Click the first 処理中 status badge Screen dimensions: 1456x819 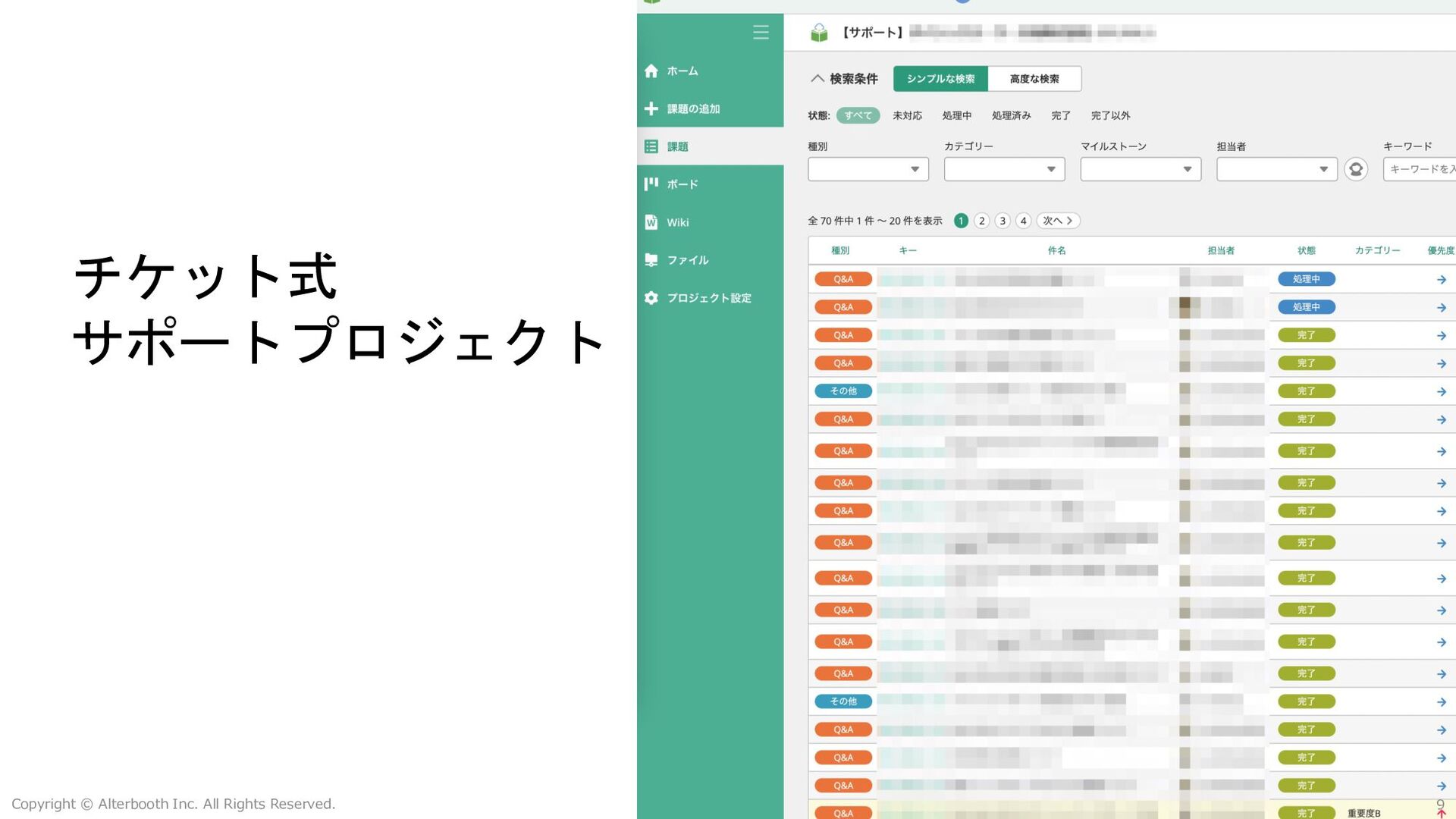pos(1306,279)
